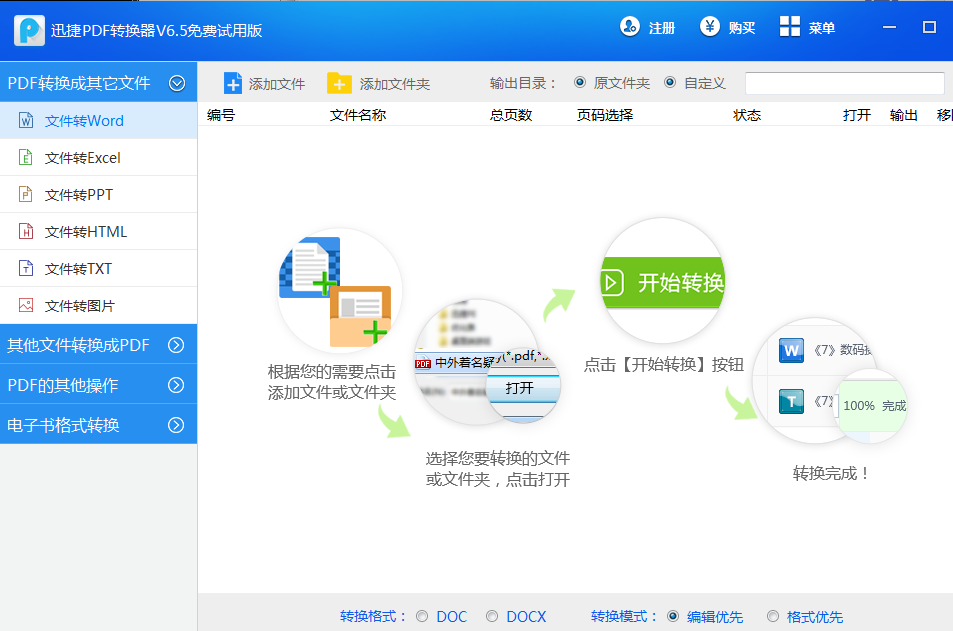Click the PDF转换成其它文件 section title
The height and width of the screenshot is (631, 953).
[79, 83]
